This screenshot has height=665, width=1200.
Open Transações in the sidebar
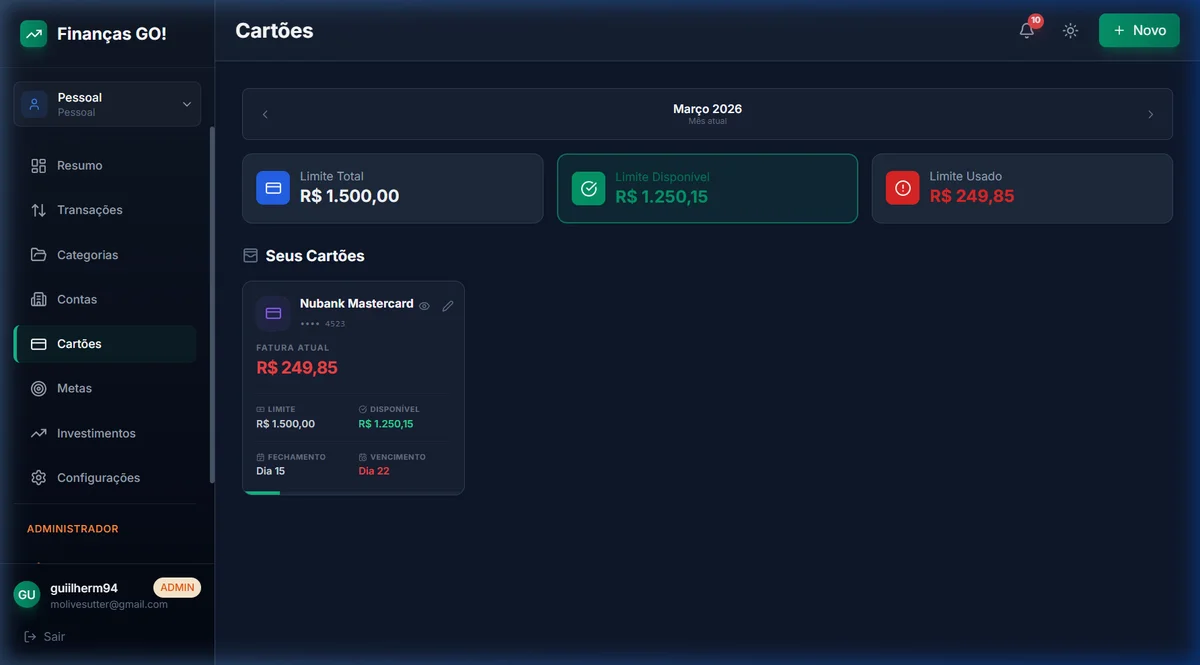pos(89,210)
